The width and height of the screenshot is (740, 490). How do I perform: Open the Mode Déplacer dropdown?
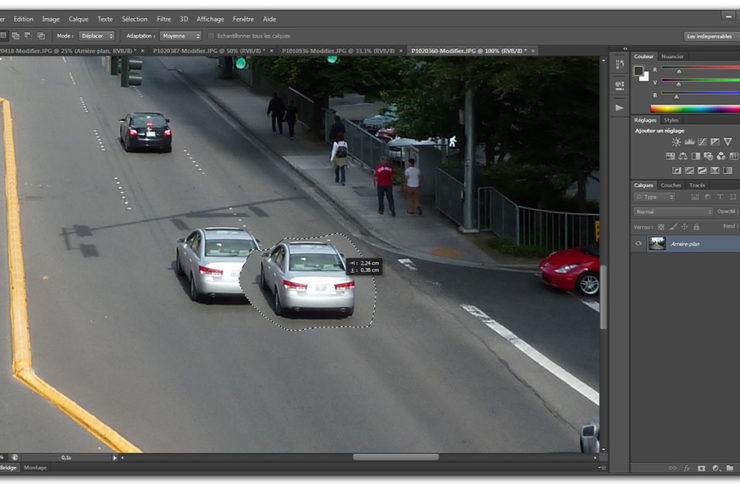tap(97, 36)
